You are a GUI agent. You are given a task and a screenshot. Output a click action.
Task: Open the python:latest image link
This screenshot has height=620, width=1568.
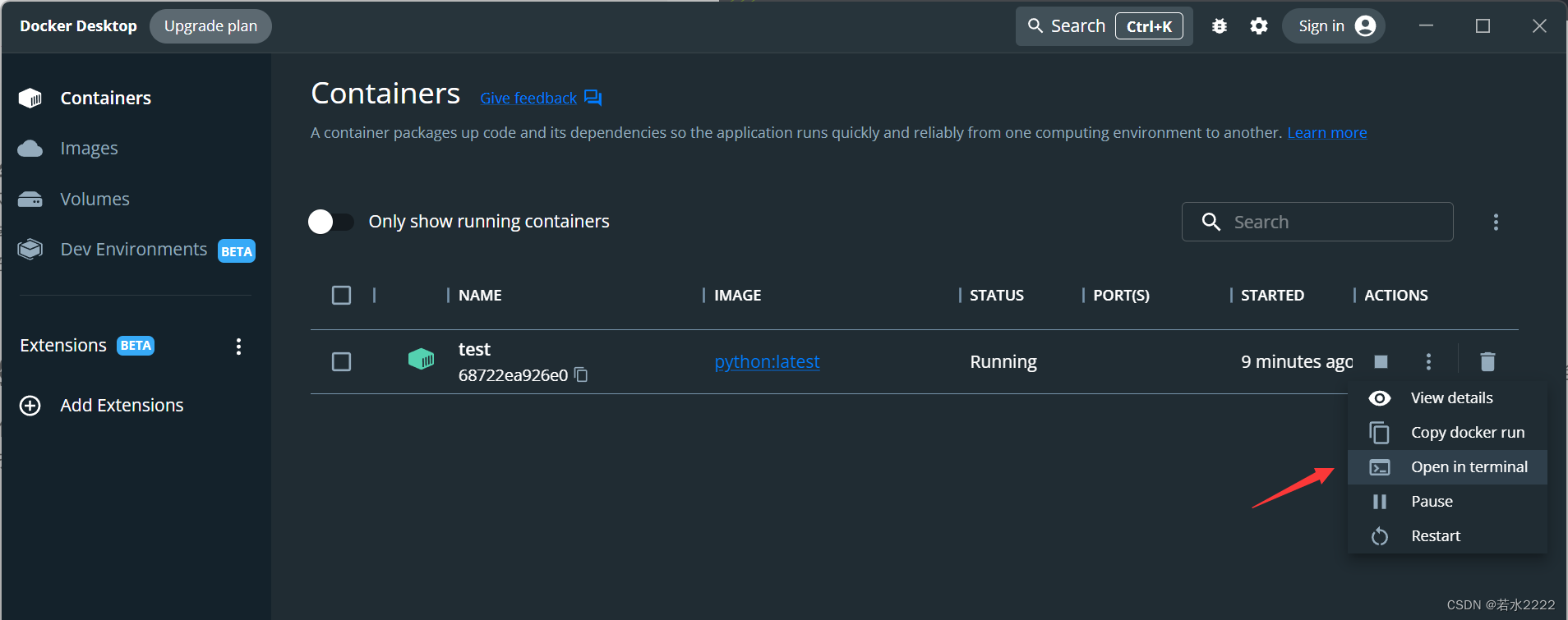(767, 362)
